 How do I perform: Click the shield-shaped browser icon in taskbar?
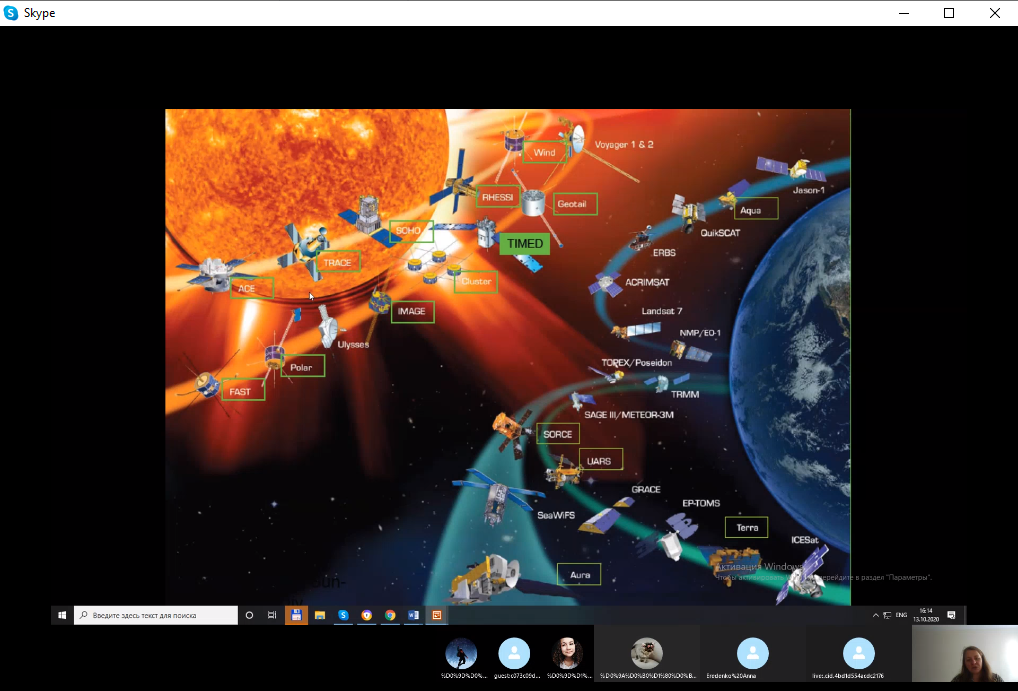[x=367, y=615]
